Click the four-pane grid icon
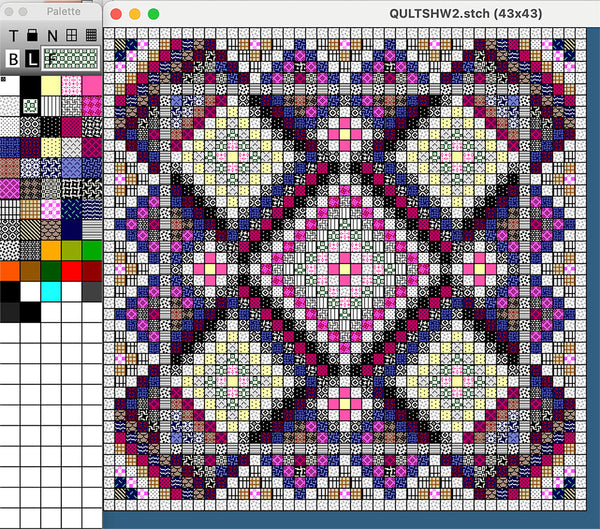 click(x=71, y=35)
